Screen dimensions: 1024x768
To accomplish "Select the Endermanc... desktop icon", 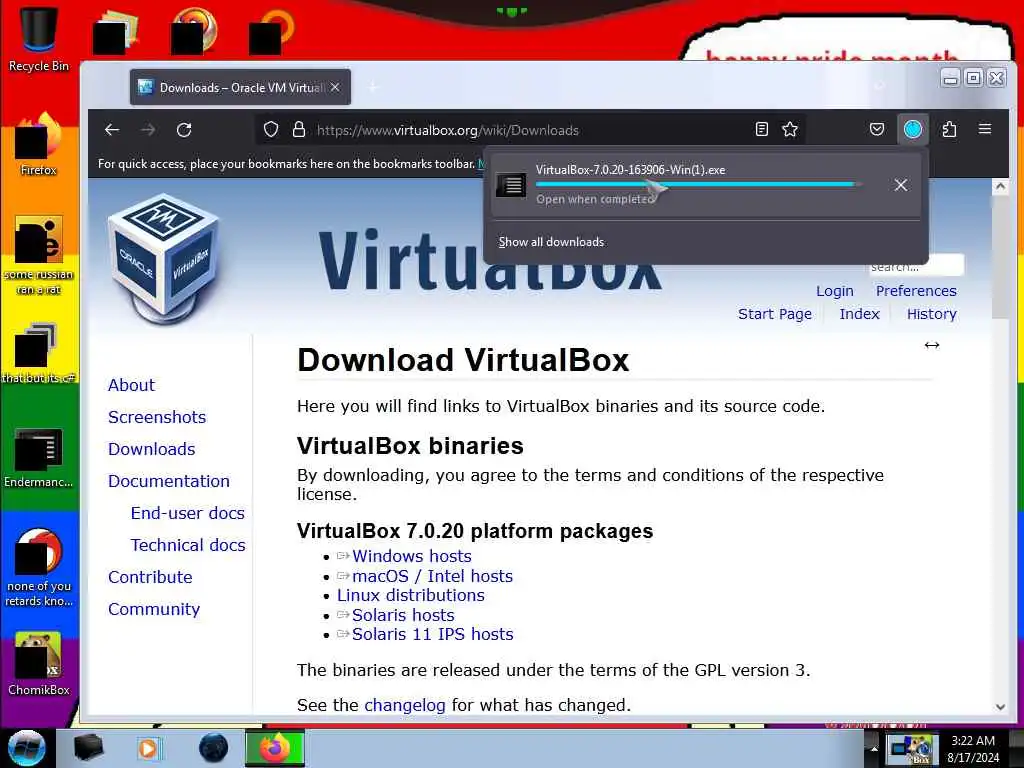I will (x=39, y=457).
